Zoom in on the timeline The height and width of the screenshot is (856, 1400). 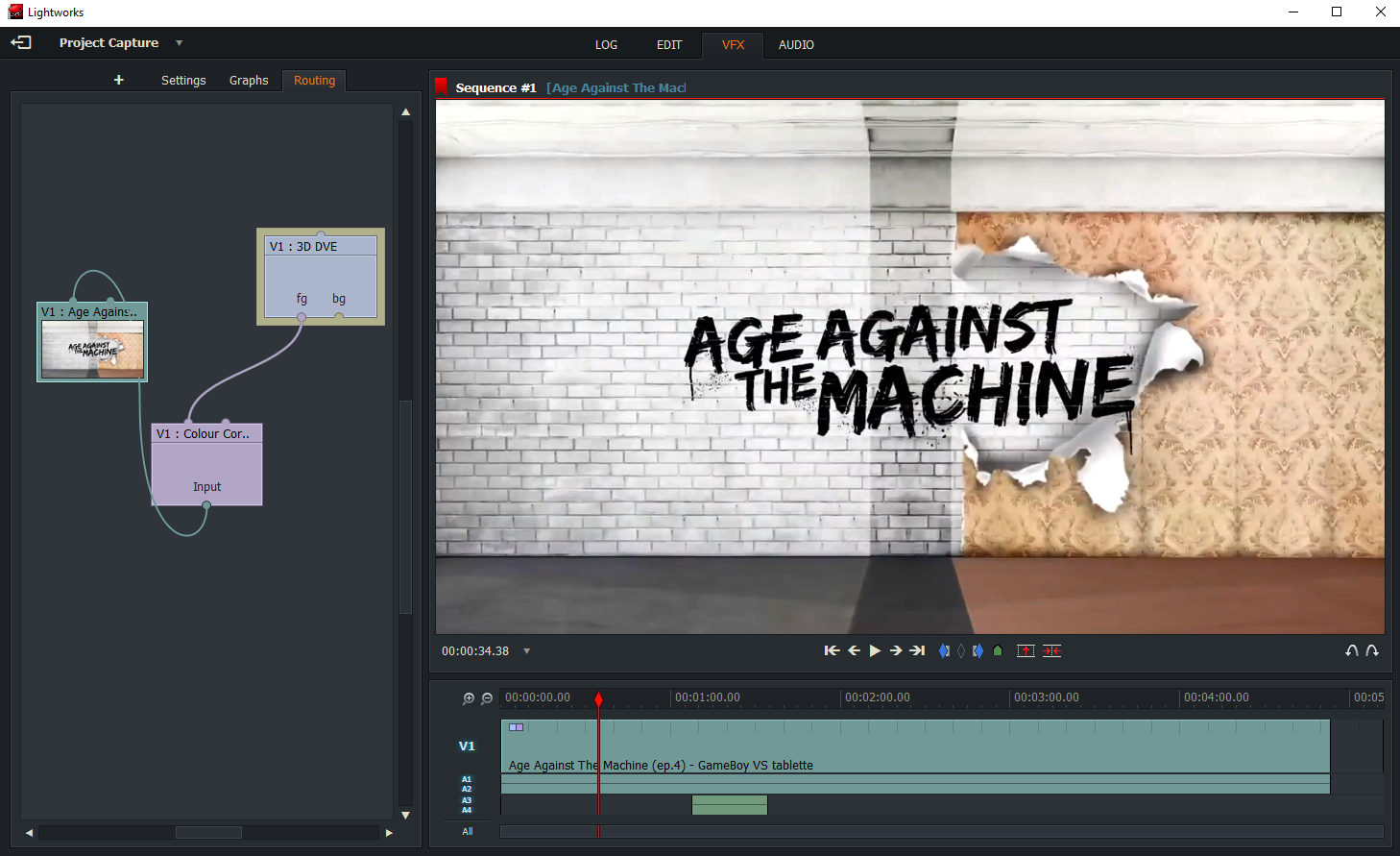tap(469, 698)
